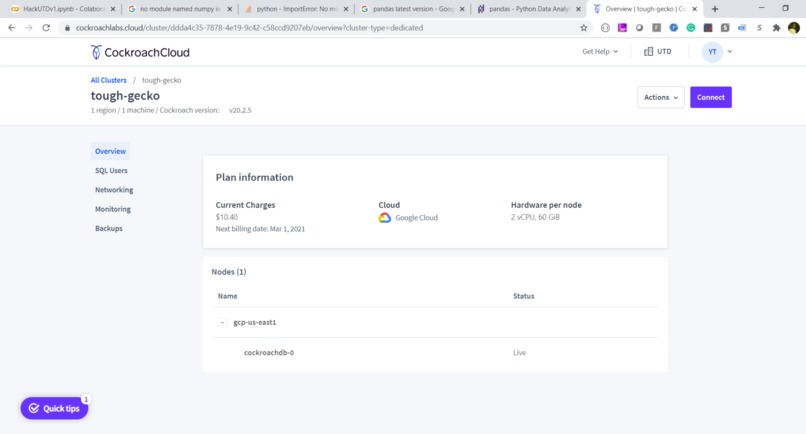Click the gcp-us-east1 region name

254,322
